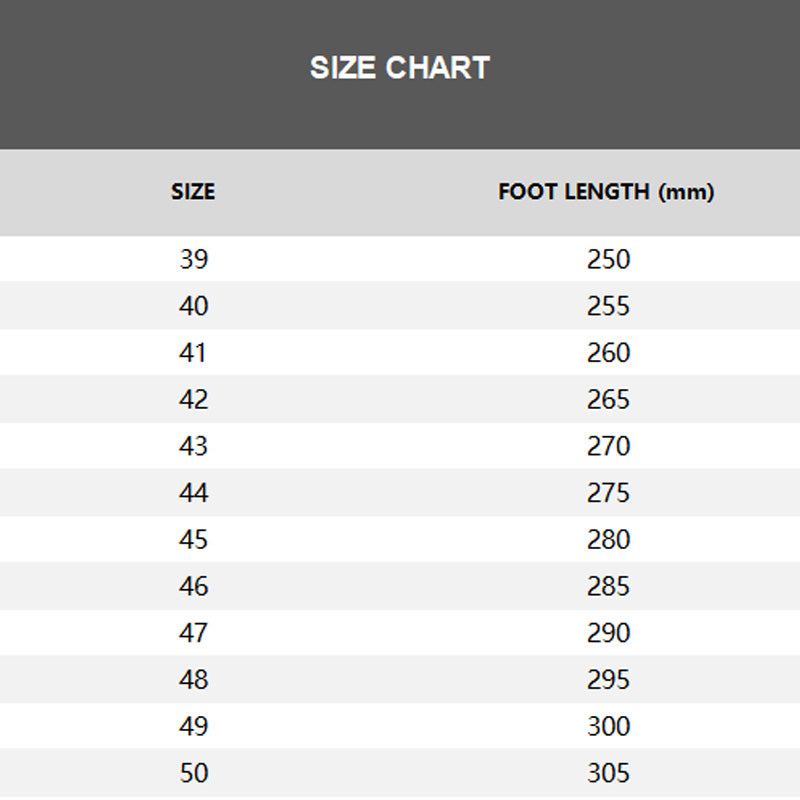Select size 40 cell
Image resolution: width=800 pixels, height=800 pixels.
pos(193,306)
